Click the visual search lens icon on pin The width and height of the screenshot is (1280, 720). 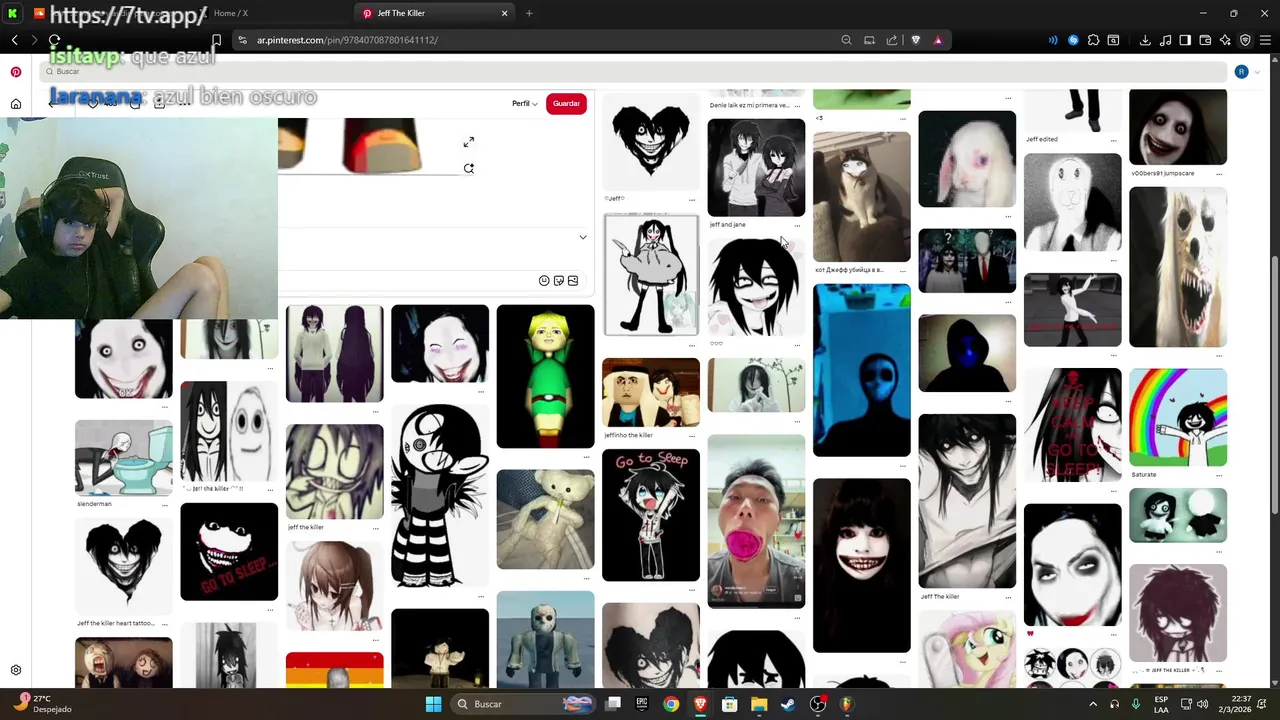(469, 168)
